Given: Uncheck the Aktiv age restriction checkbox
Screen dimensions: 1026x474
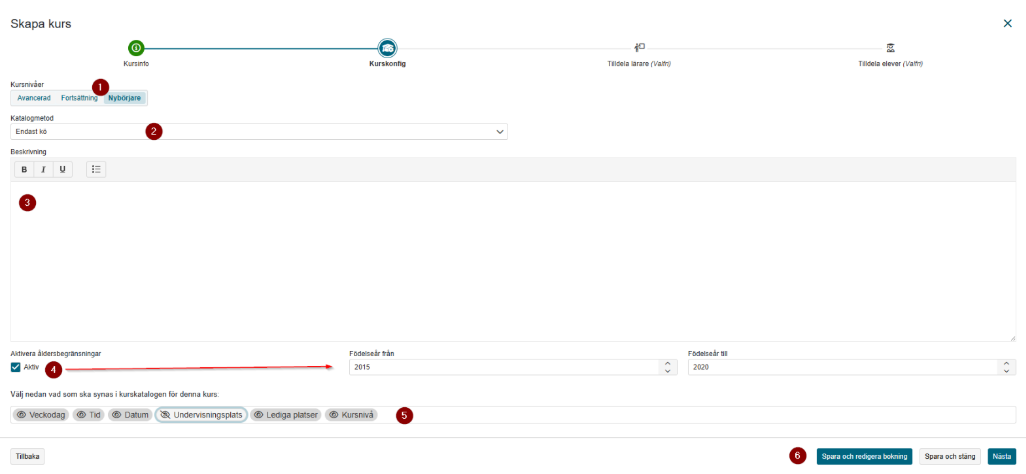Looking at the screenshot, I should point(16,367).
